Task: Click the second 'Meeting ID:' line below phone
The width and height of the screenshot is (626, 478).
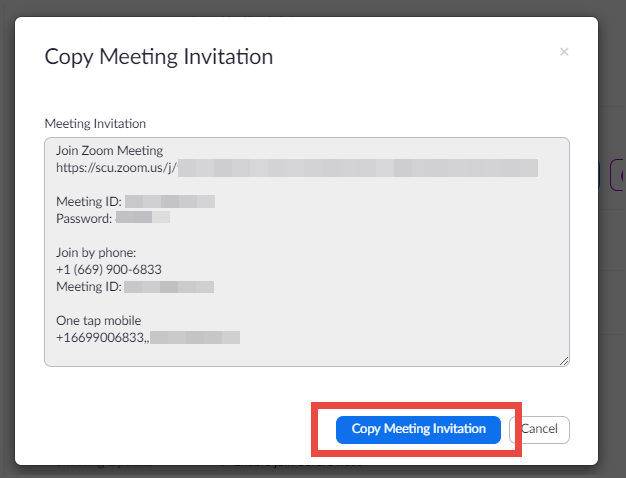Action: (89, 287)
